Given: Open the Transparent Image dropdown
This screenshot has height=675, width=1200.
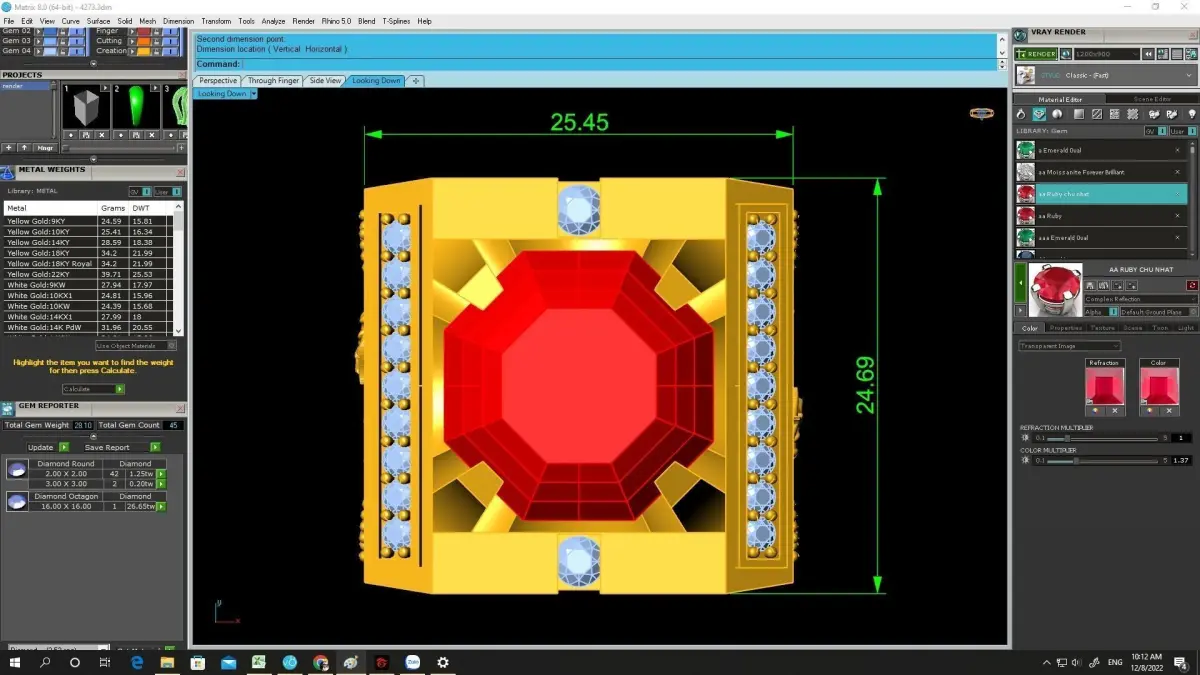Looking at the screenshot, I should [1069, 346].
